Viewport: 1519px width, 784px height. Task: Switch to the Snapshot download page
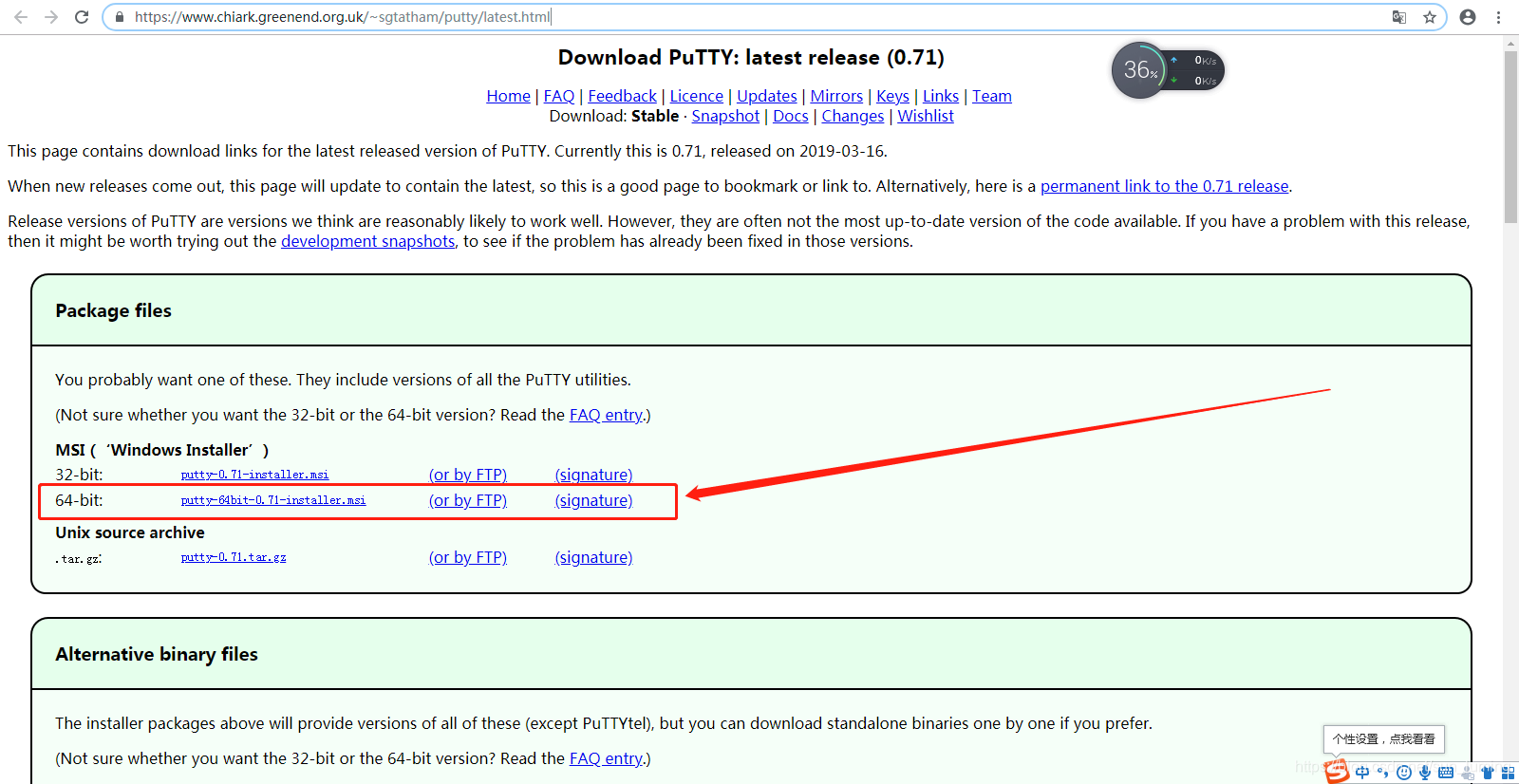click(x=725, y=116)
